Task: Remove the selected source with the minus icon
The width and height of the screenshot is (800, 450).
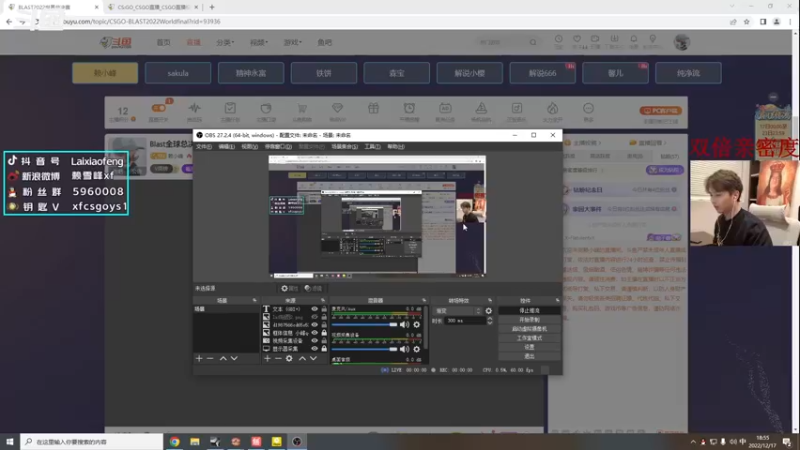Action: [x=278, y=359]
